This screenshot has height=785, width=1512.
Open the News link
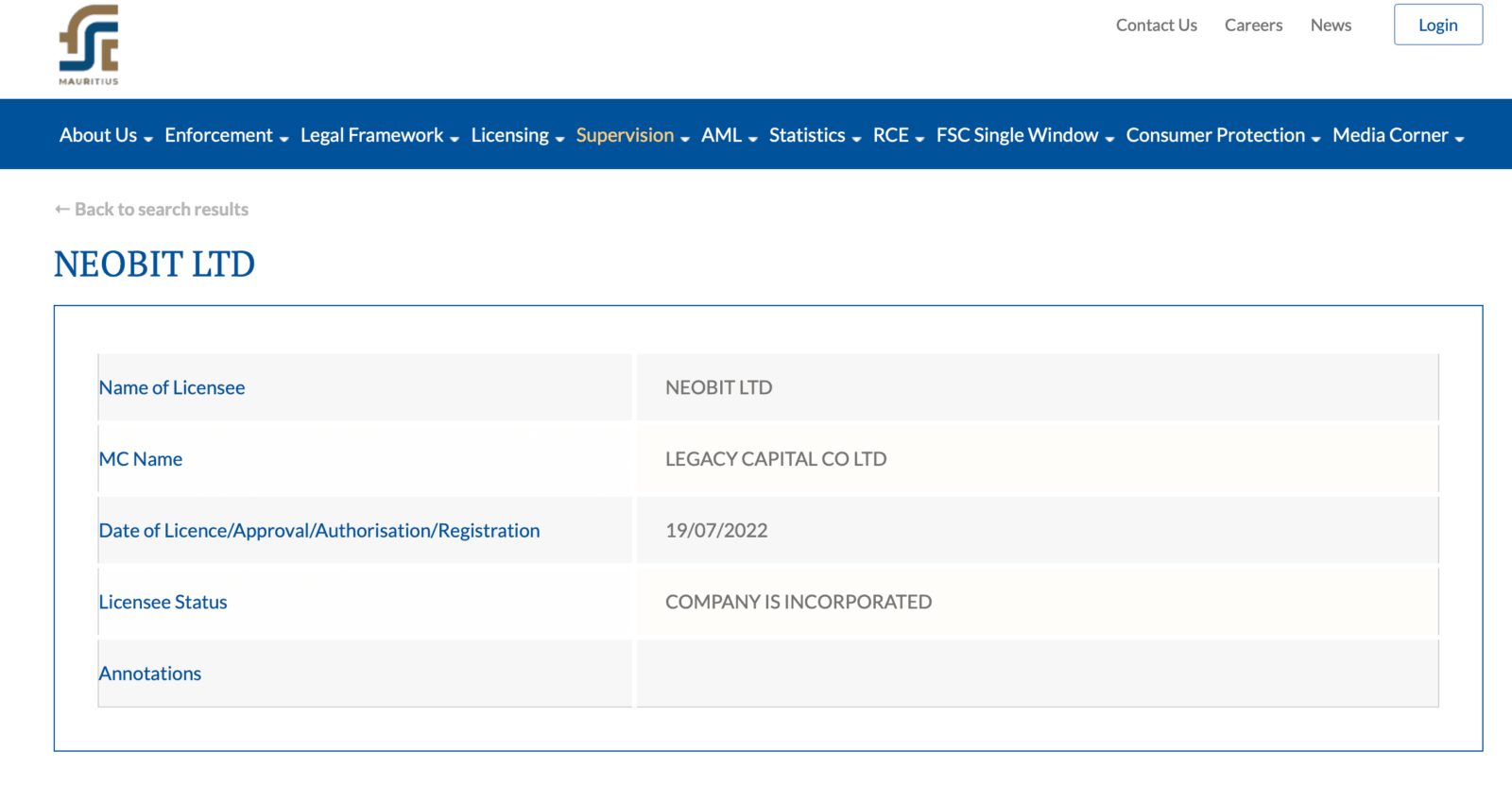coord(1331,26)
